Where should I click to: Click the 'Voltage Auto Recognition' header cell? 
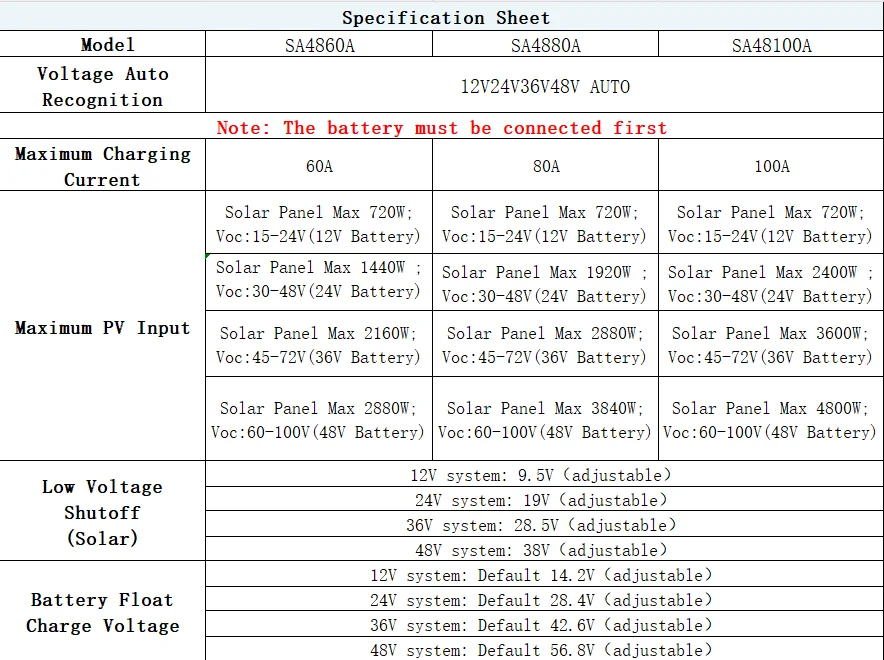click(x=103, y=85)
